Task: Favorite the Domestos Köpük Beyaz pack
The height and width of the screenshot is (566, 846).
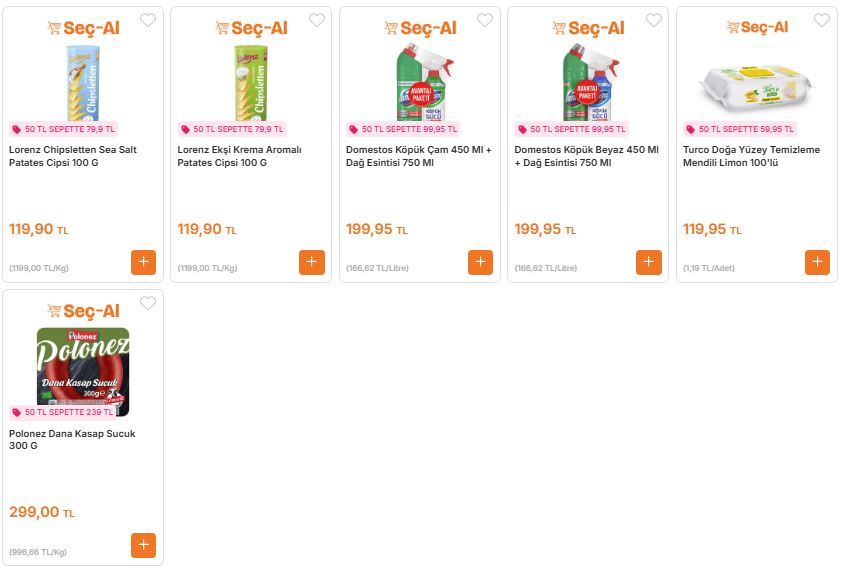Action: pyautogui.click(x=654, y=20)
